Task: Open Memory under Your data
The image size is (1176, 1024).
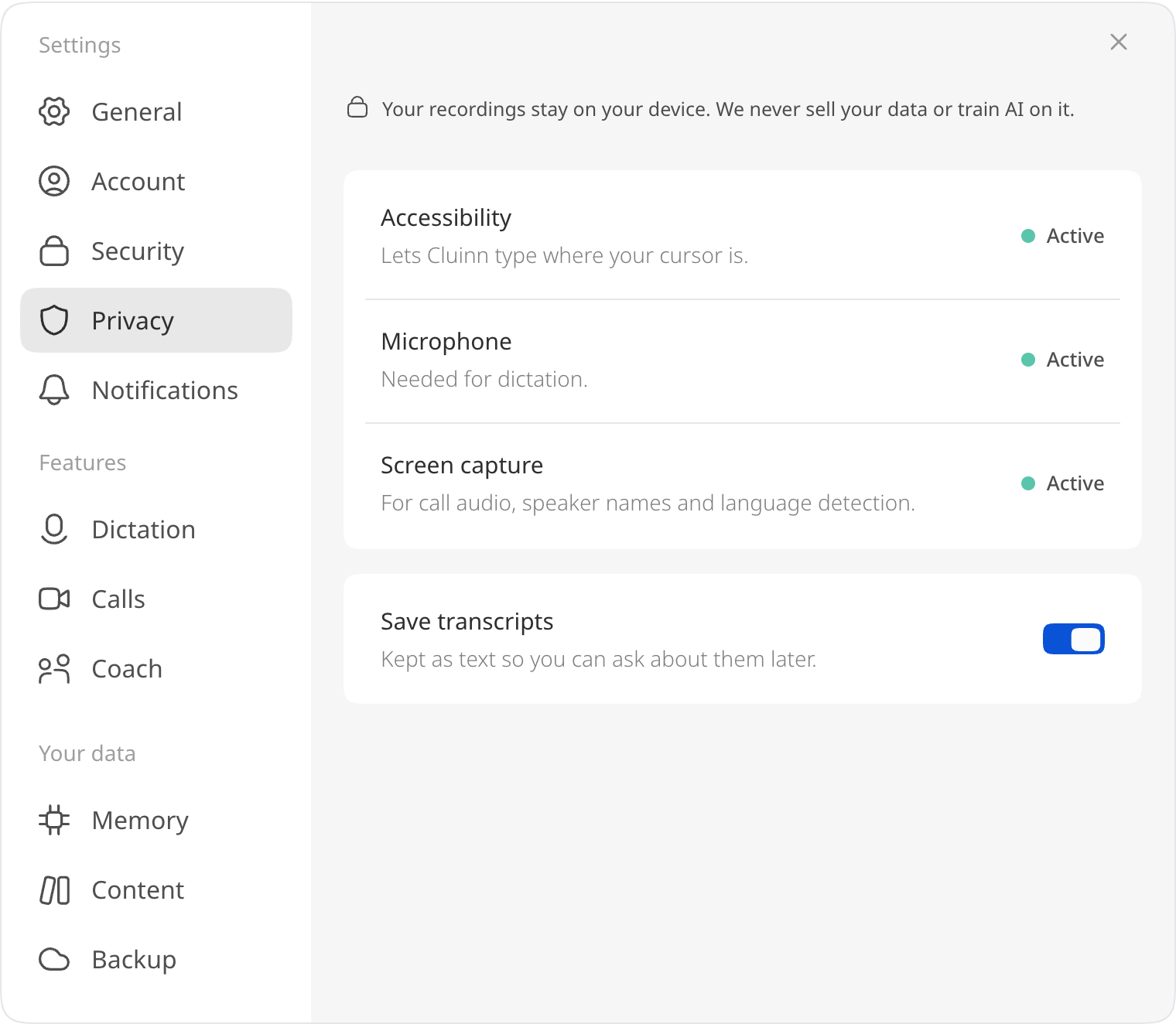Action: pyautogui.click(x=156, y=821)
